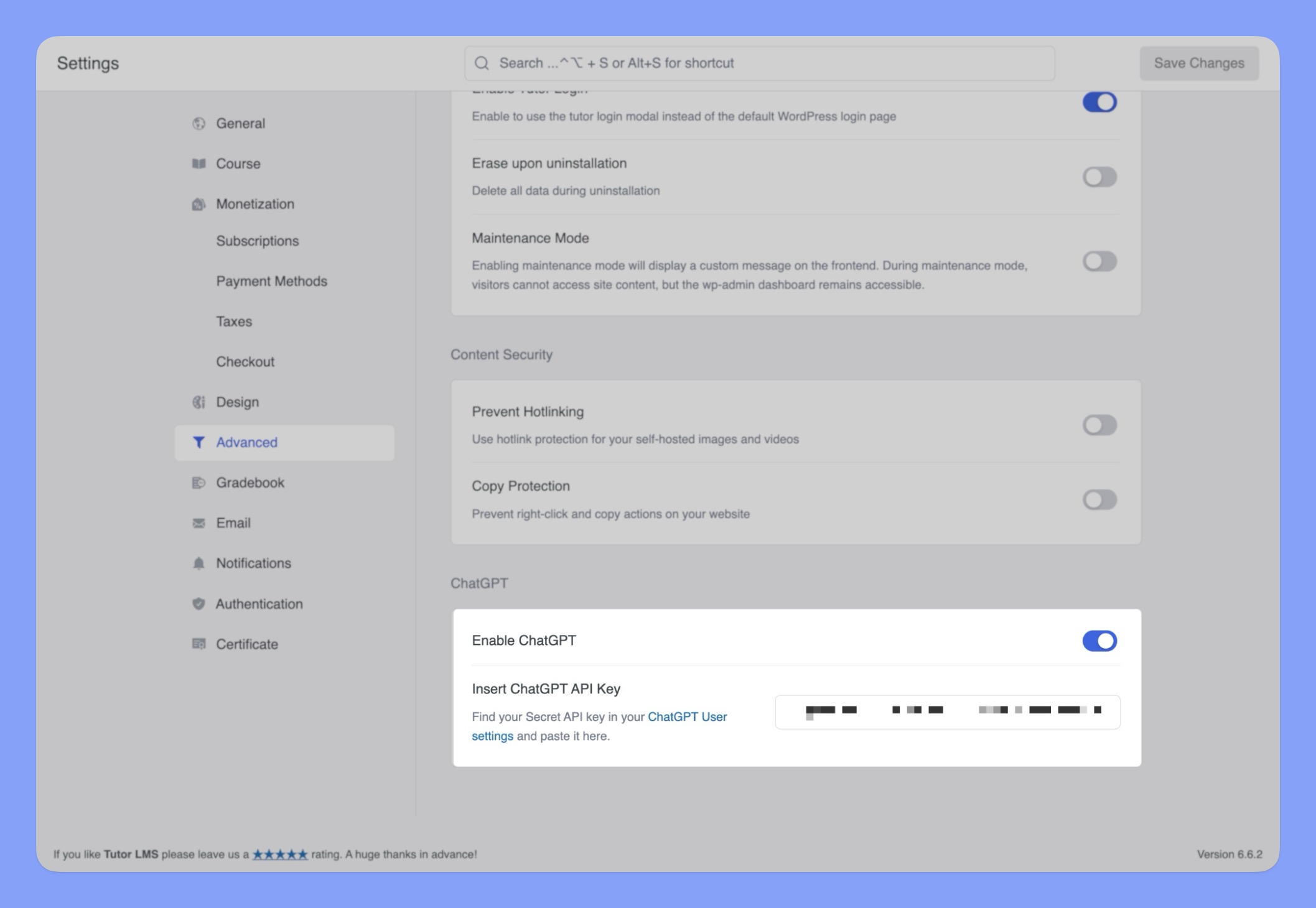
Task: Click the Authentication settings icon
Action: pos(199,603)
